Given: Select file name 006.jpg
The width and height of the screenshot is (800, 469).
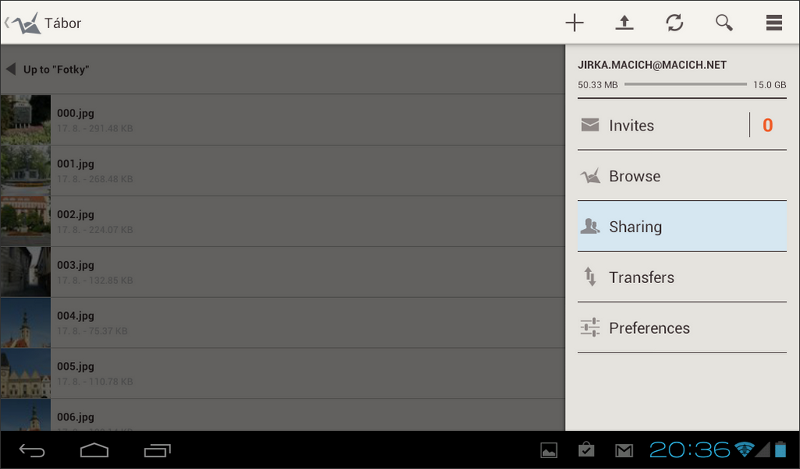Looking at the screenshot, I should pos(76,417).
